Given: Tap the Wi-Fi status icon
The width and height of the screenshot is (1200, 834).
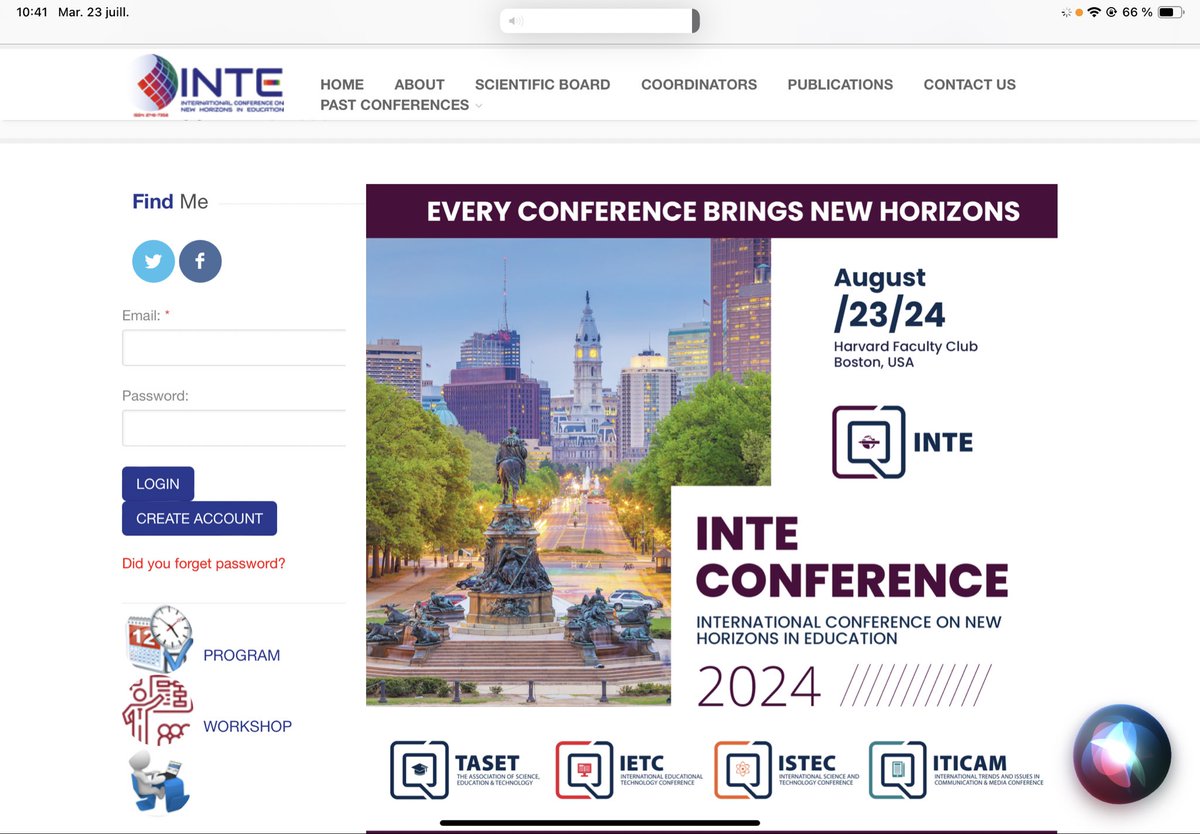Looking at the screenshot, I should [1094, 12].
